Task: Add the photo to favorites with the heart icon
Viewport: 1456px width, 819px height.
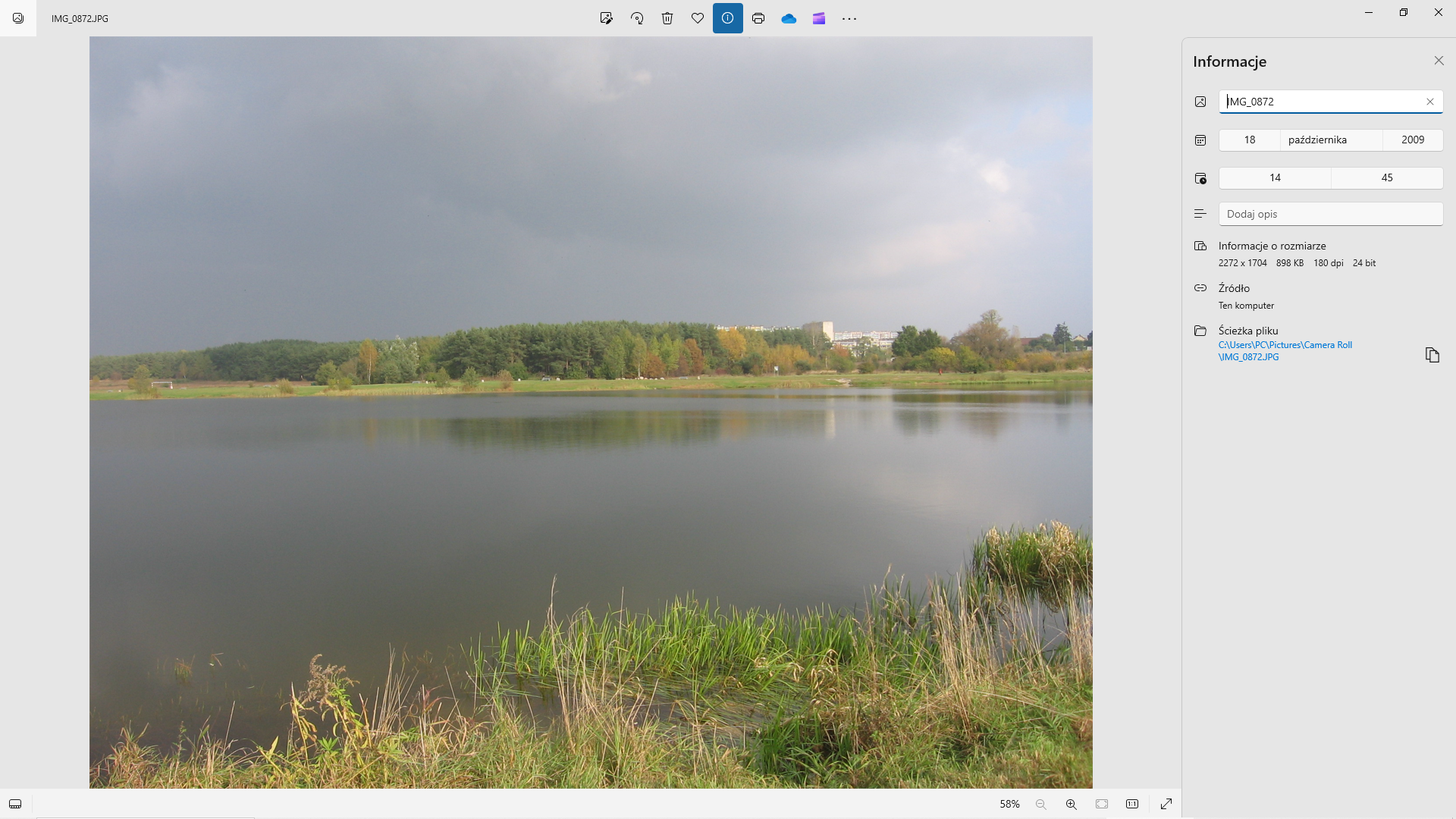Action: coord(698,18)
